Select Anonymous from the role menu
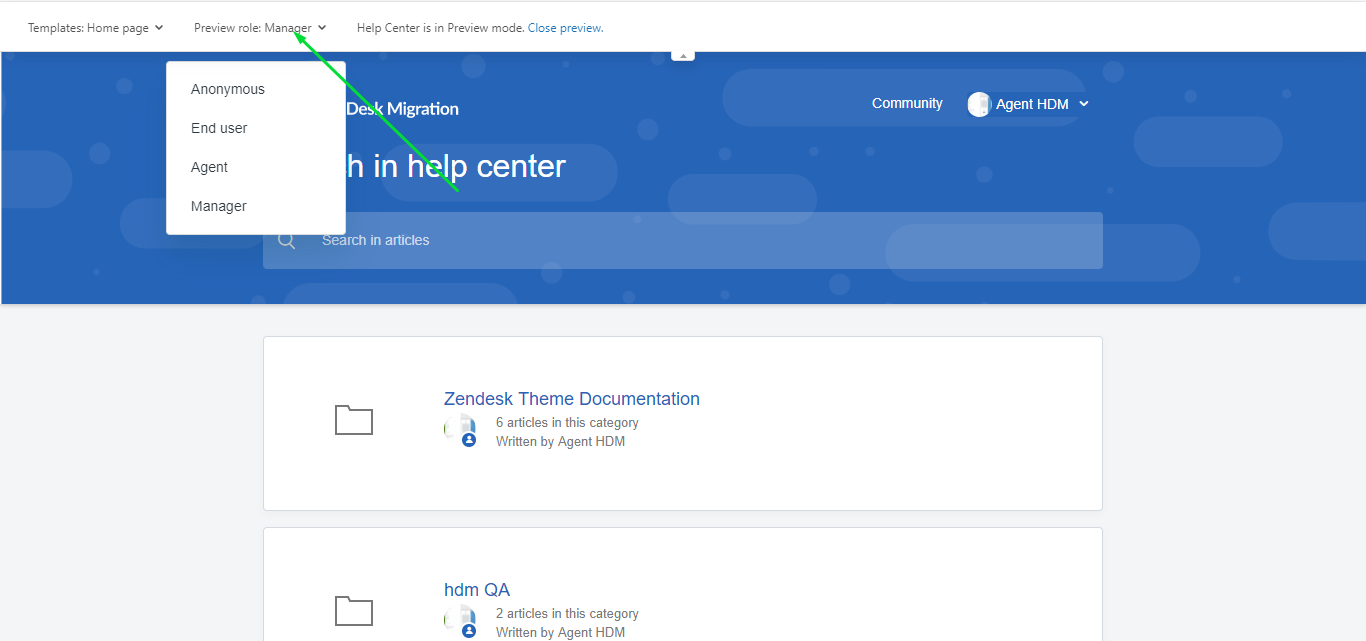The image size is (1366, 641). (x=228, y=89)
